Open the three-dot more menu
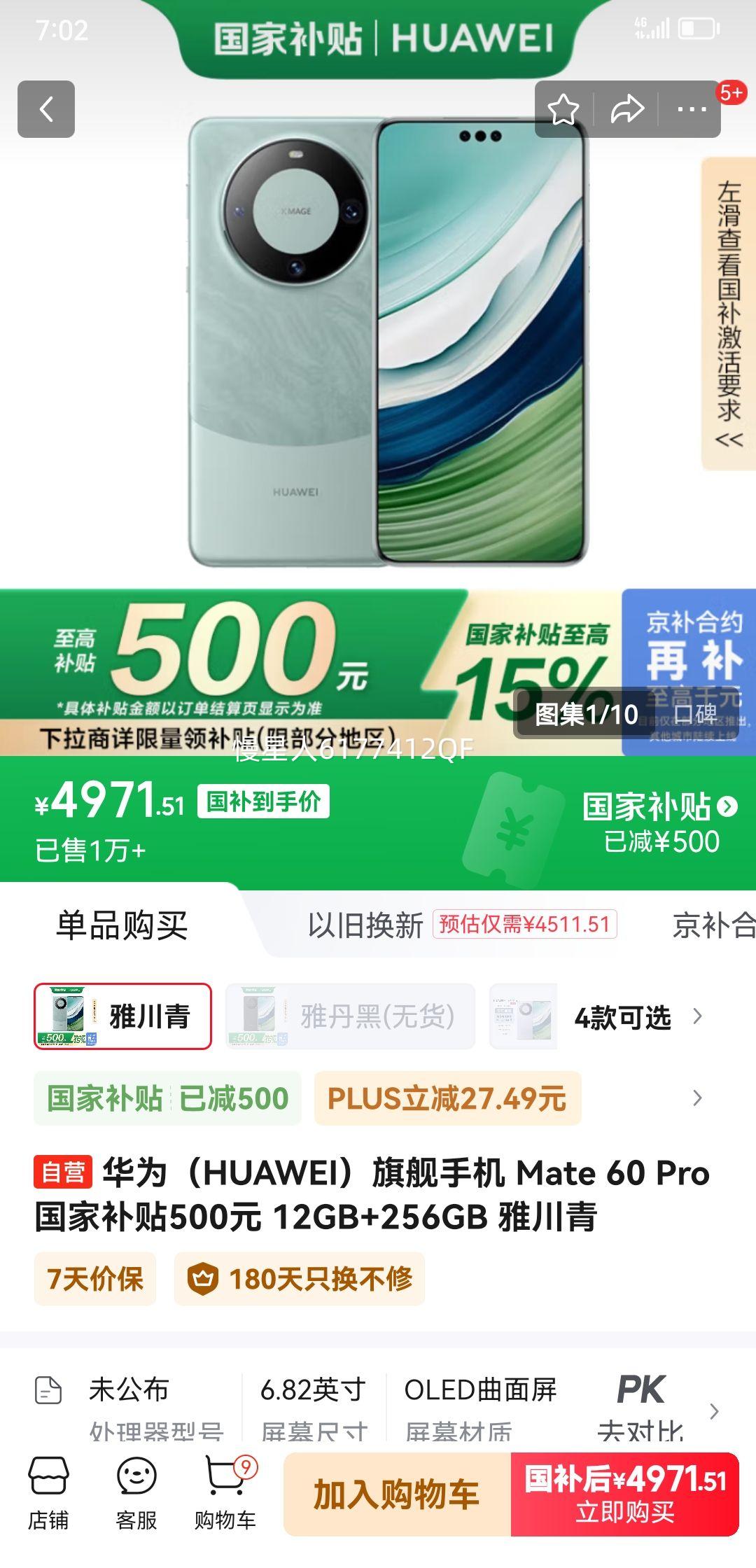 [x=692, y=109]
